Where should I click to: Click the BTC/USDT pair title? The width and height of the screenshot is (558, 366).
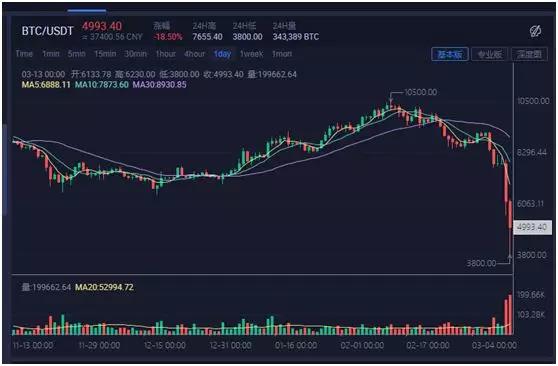[x=47, y=31]
